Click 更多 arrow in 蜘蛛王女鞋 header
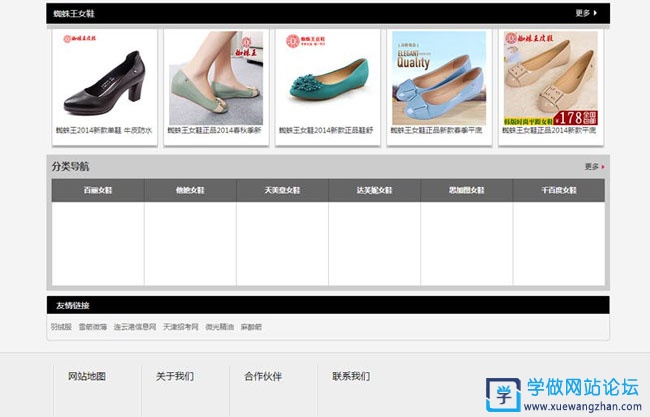This screenshot has width=650, height=417. (x=586, y=13)
